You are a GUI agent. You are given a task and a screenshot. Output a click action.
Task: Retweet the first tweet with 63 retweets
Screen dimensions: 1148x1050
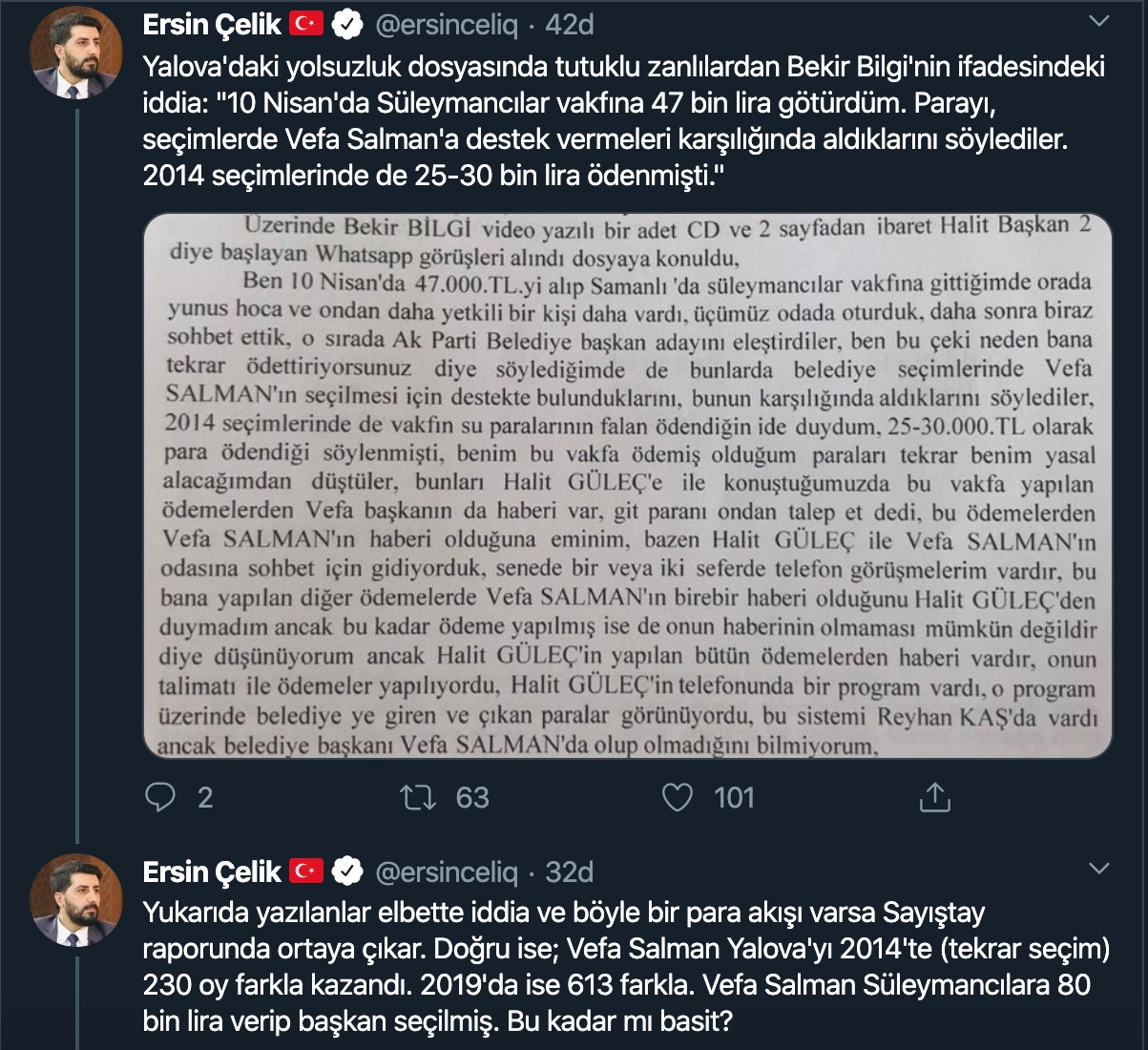pos(418,797)
